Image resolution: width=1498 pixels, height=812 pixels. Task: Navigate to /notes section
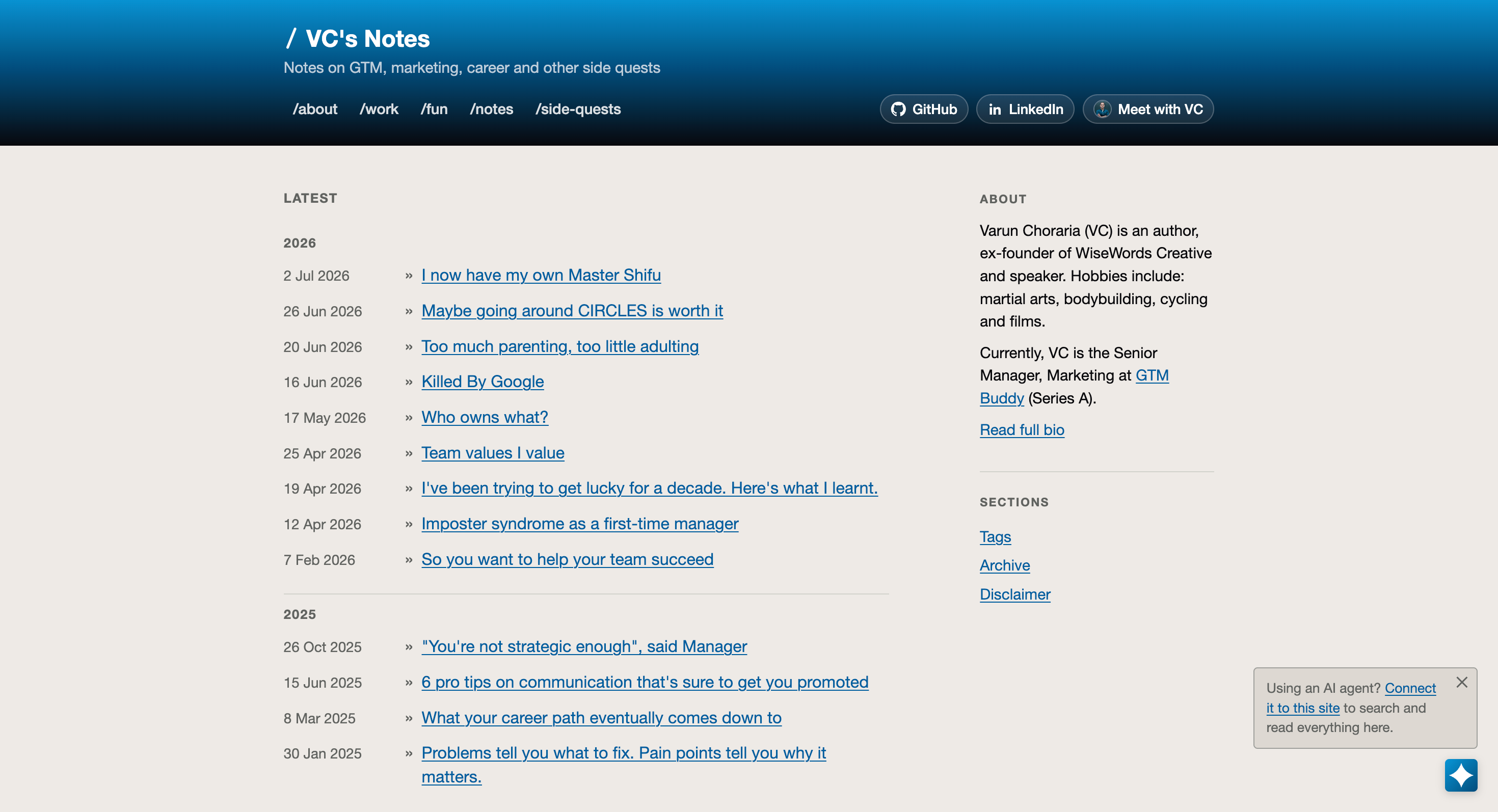pos(491,110)
